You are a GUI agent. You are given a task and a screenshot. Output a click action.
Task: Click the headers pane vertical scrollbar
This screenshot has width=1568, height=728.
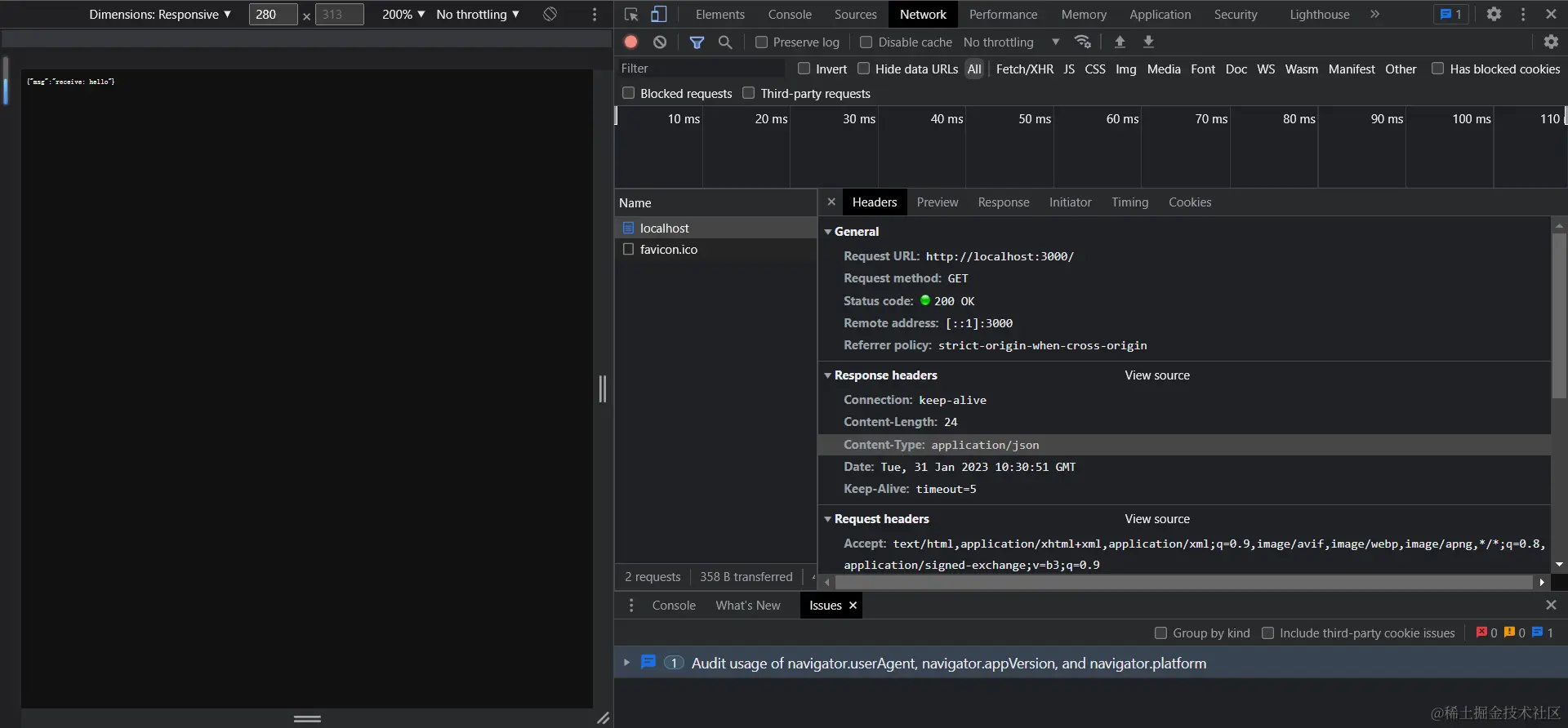tap(1559, 314)
